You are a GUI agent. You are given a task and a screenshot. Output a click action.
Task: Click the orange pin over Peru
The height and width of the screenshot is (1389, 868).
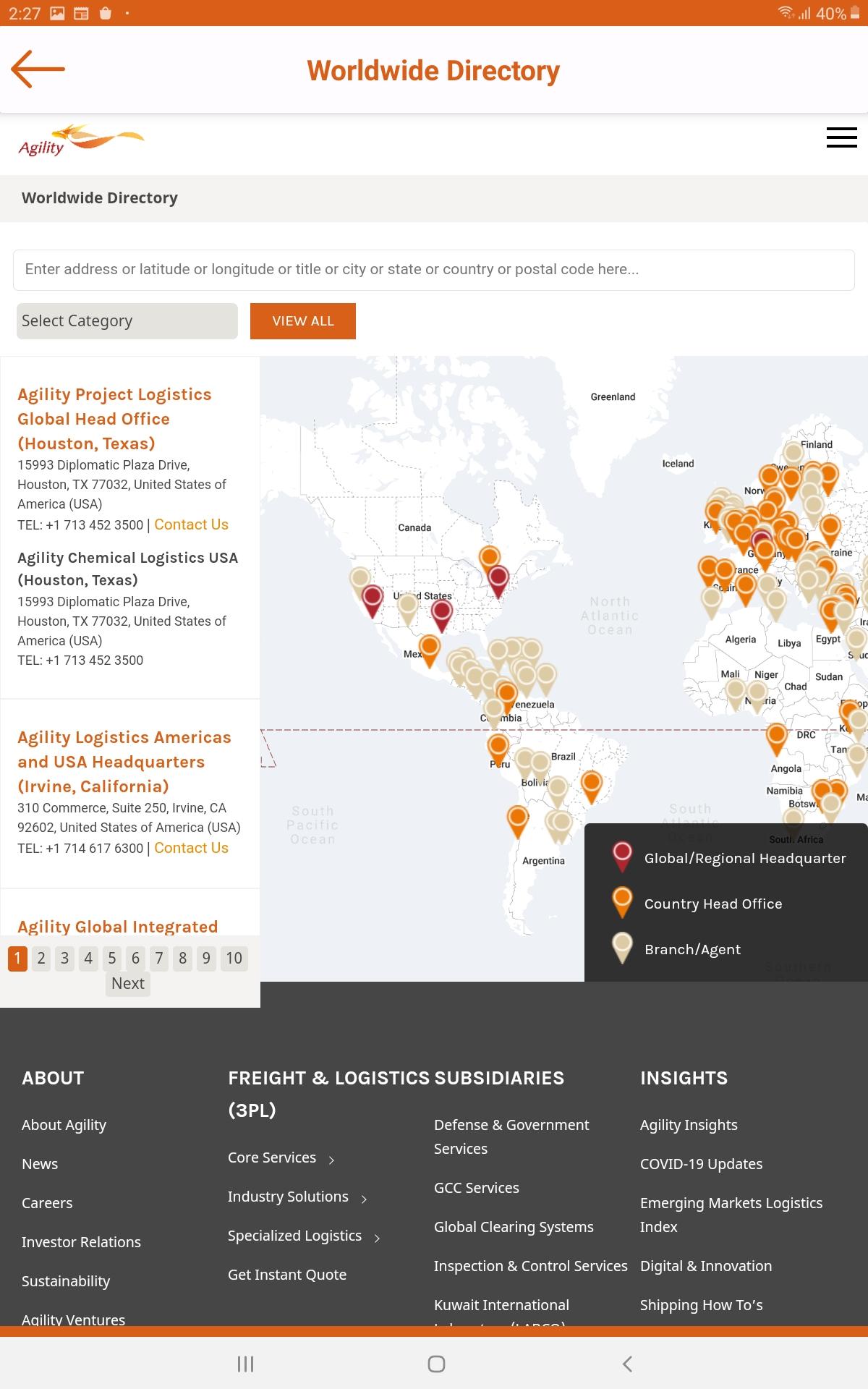pos(498,749)
